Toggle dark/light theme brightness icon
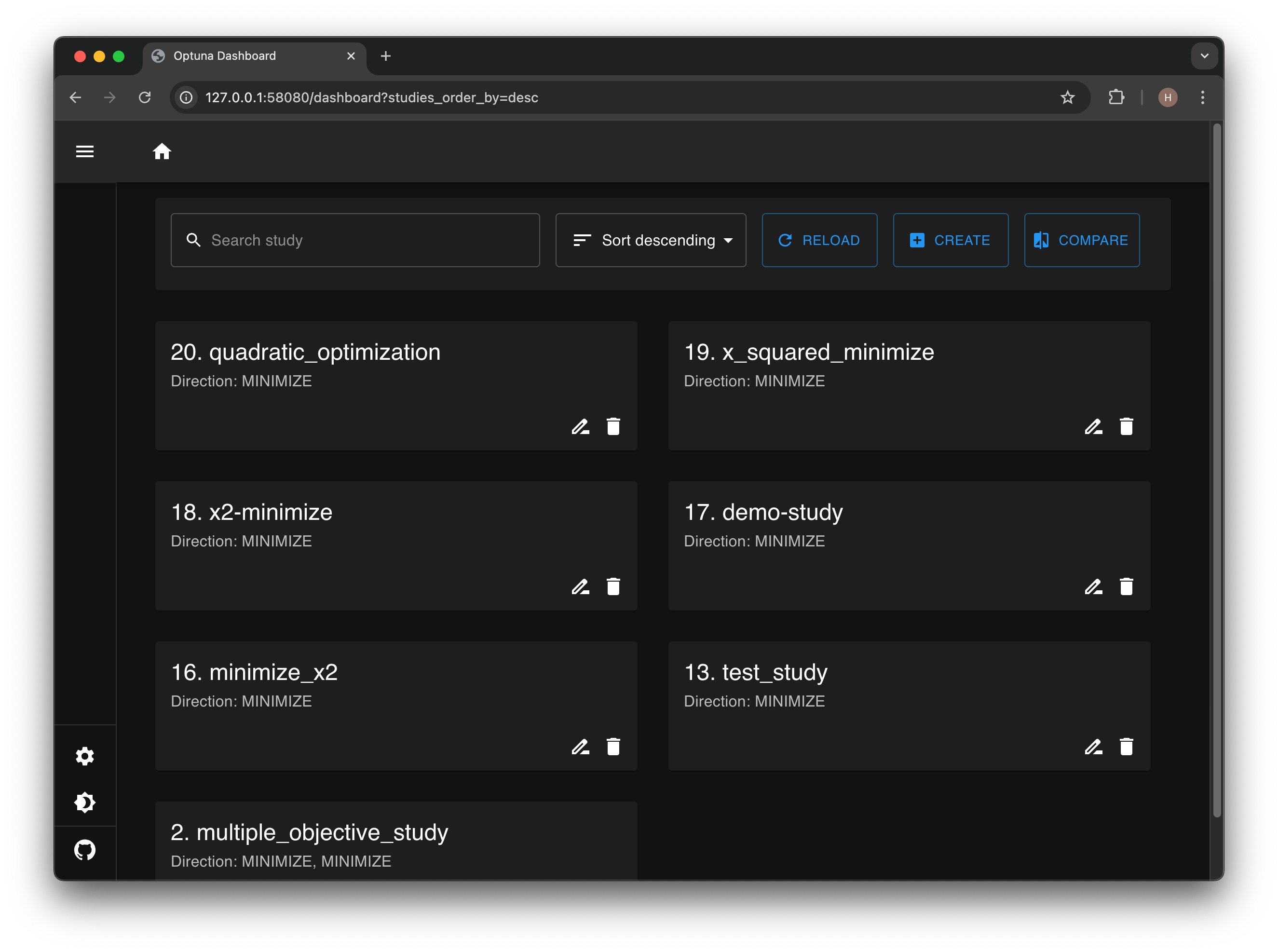Viewport: 1278px width, 952px height. coord(85,802)
